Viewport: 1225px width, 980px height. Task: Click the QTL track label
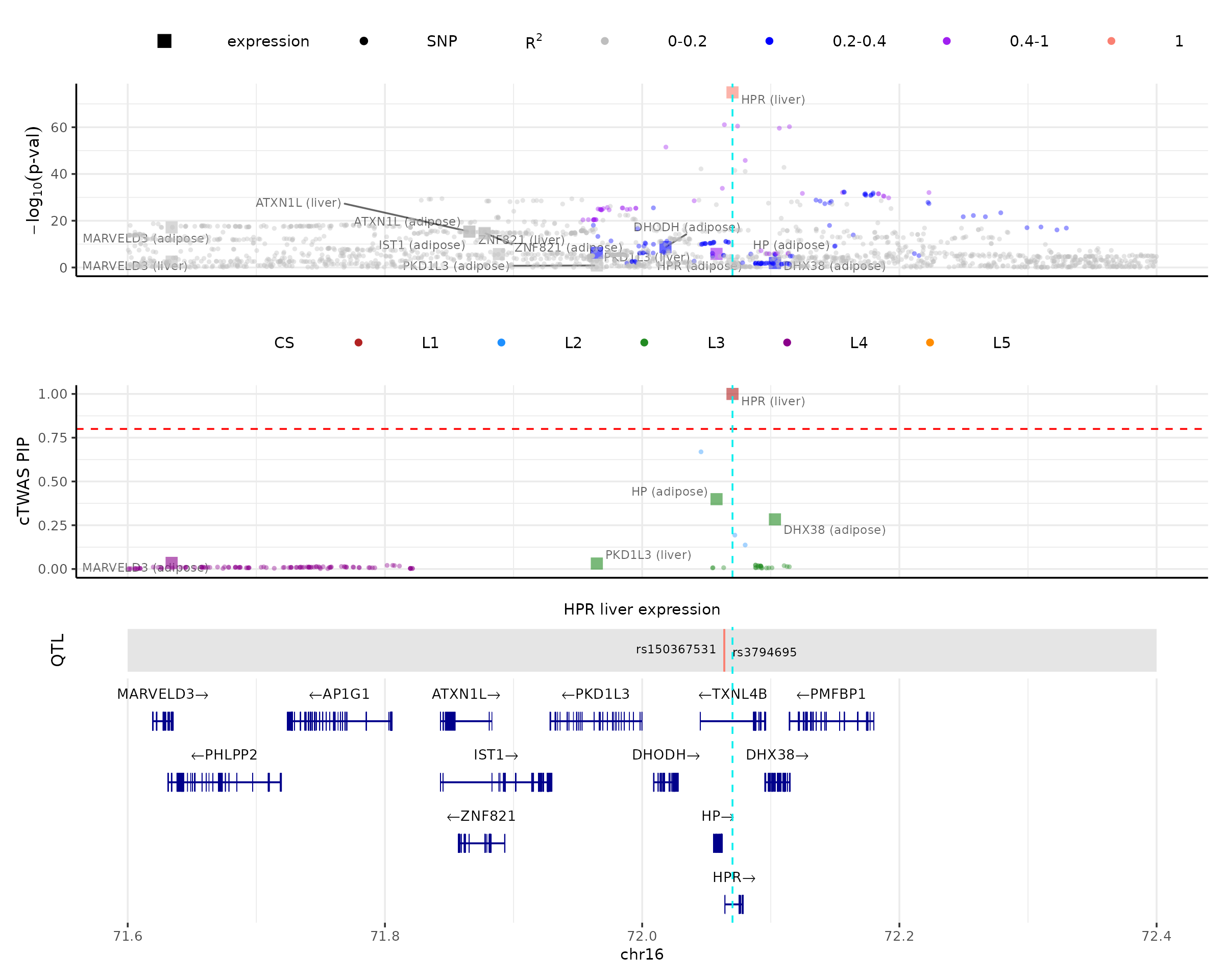coord(57,650)
